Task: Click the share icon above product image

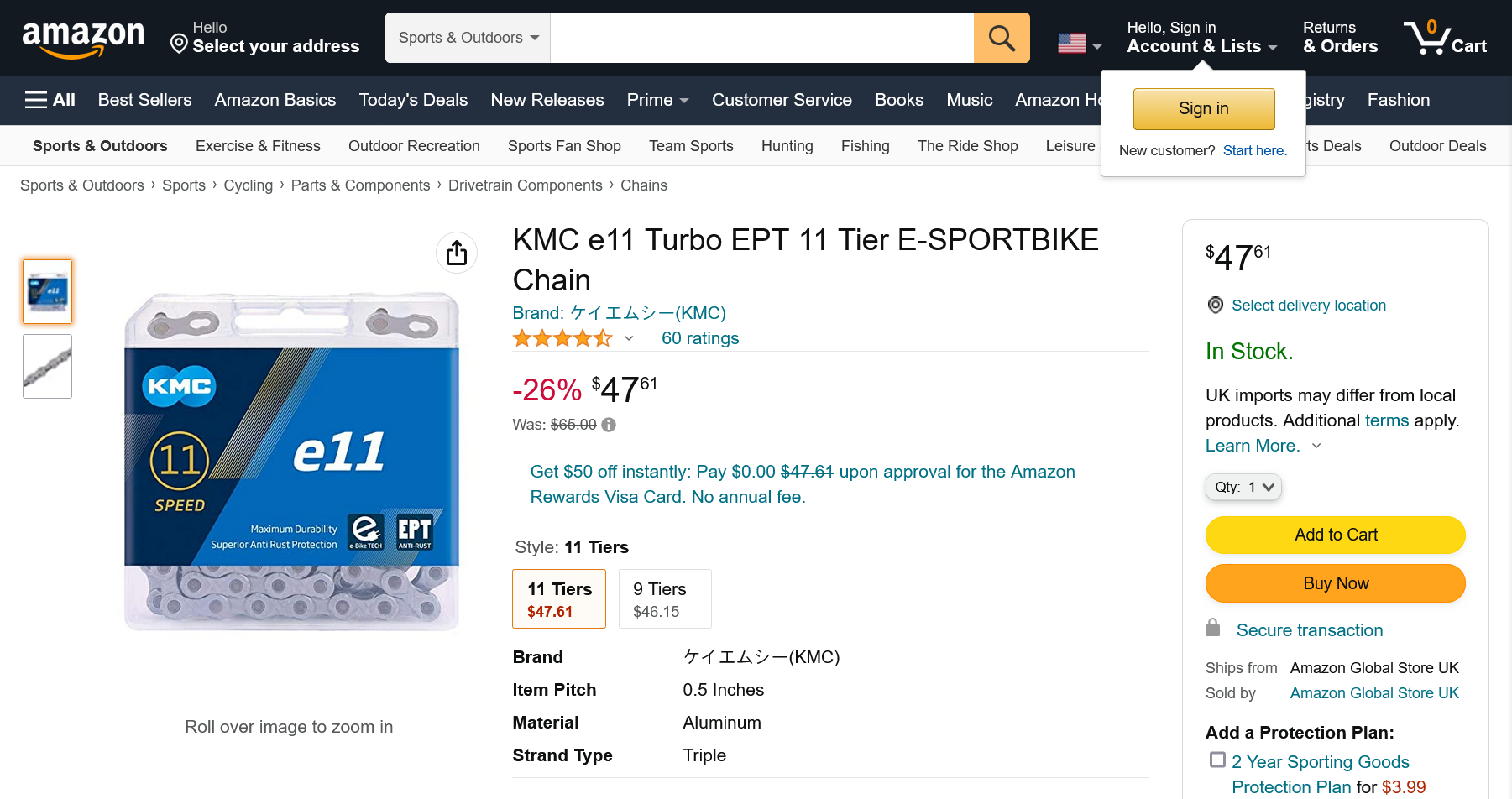Action: [457, 253]
